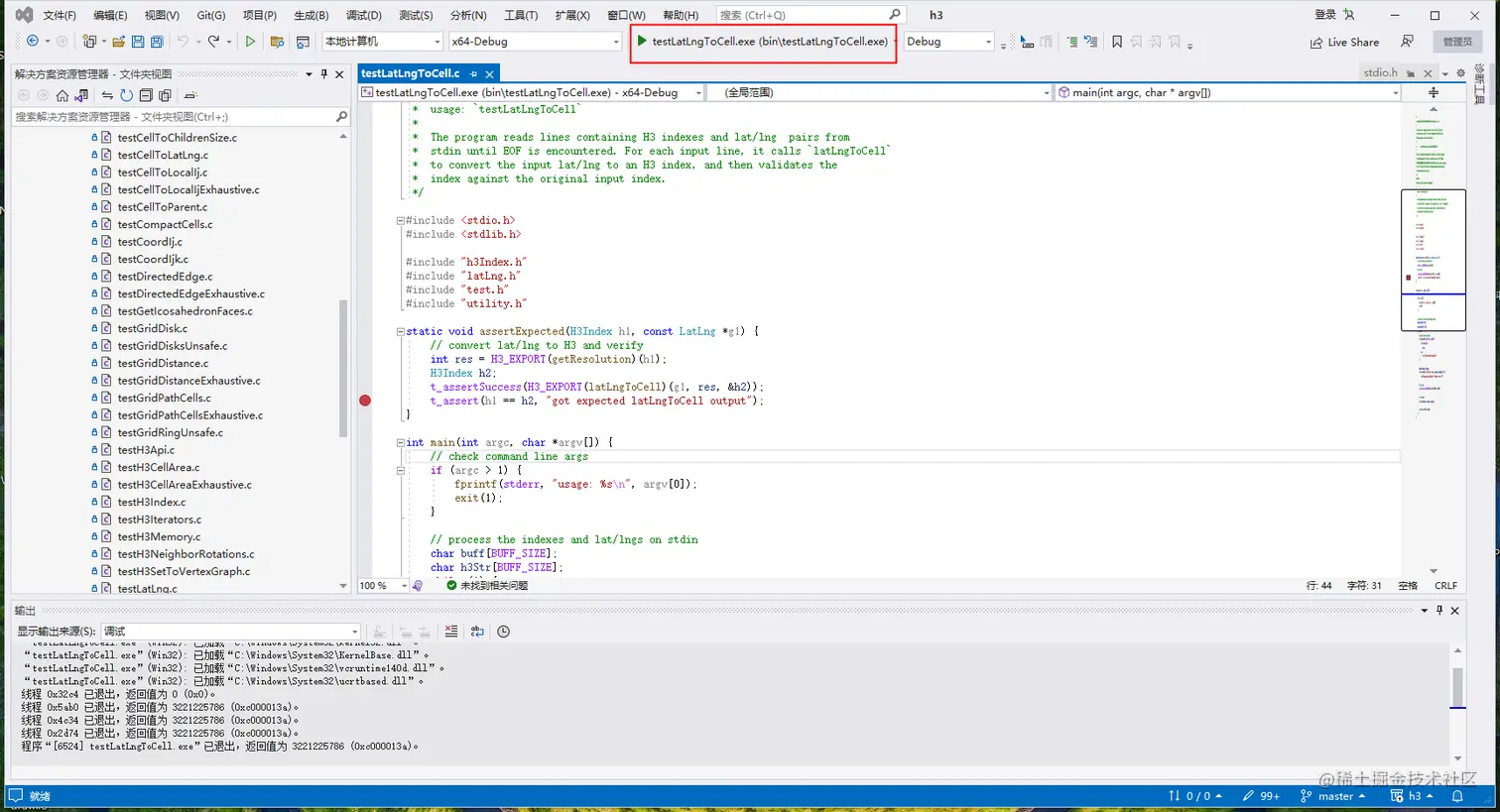Viewport: 1500px width, 812px height.
Task: Remove the breakpoint on the t_assert line
Action: (365, 401)
